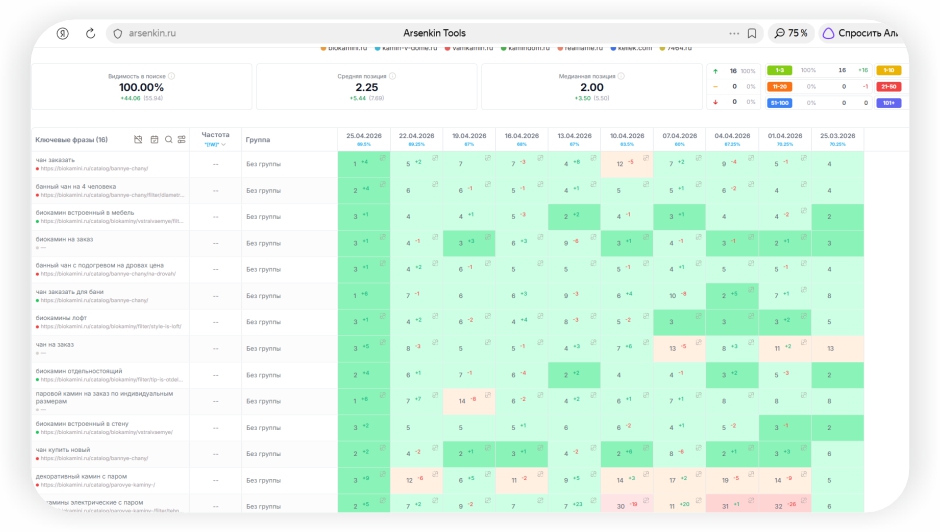The height and width of the screenshot is (532, 940).
Task: Click info icon next to Видимость в поиске
Action: (x=172, y=76)
